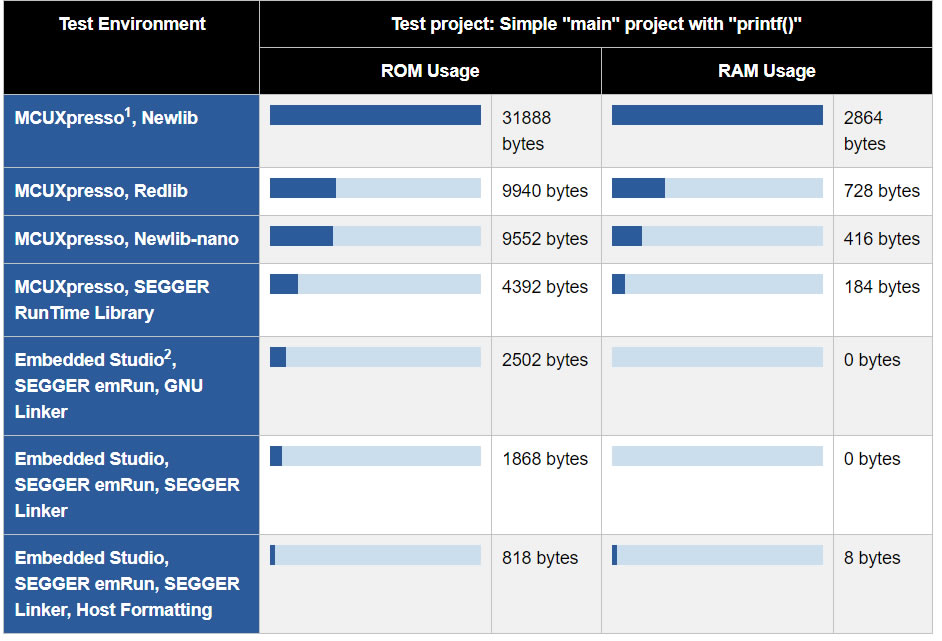Select the "MCUXpresso, Newlib-nano" row label

(127, 239)
